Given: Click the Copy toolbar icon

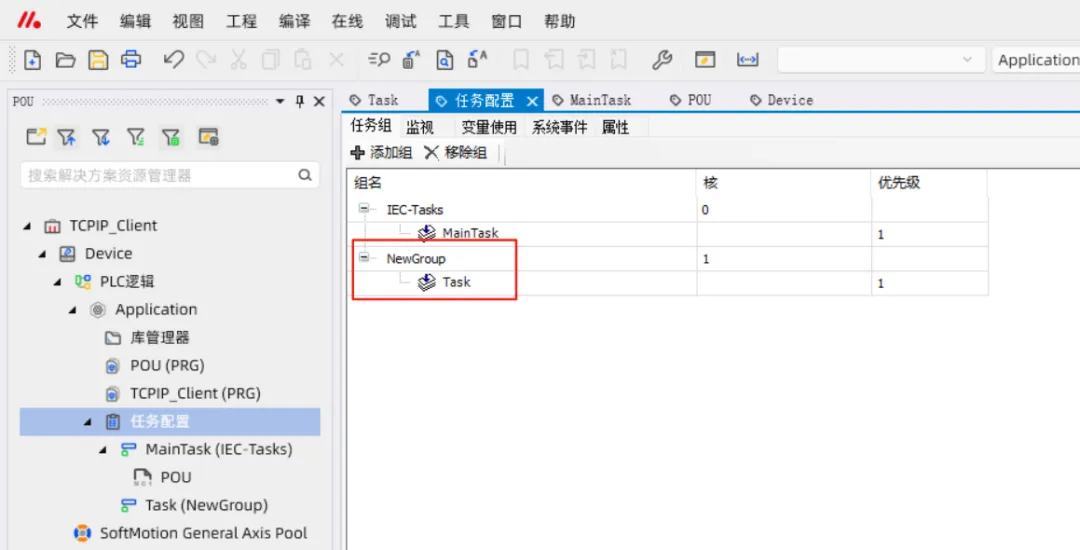Looking at the screenshot, I should tap(271, 60).
